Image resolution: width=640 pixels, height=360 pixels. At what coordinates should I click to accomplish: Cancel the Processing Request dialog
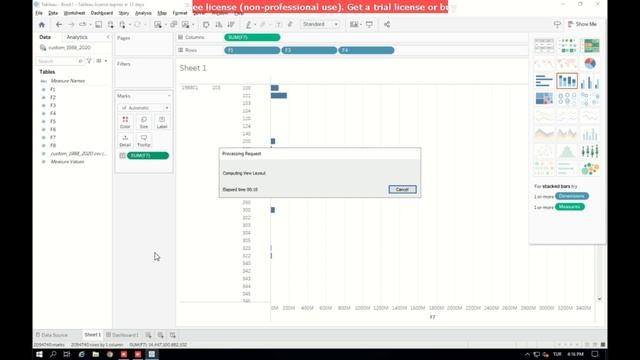(402, 189)
